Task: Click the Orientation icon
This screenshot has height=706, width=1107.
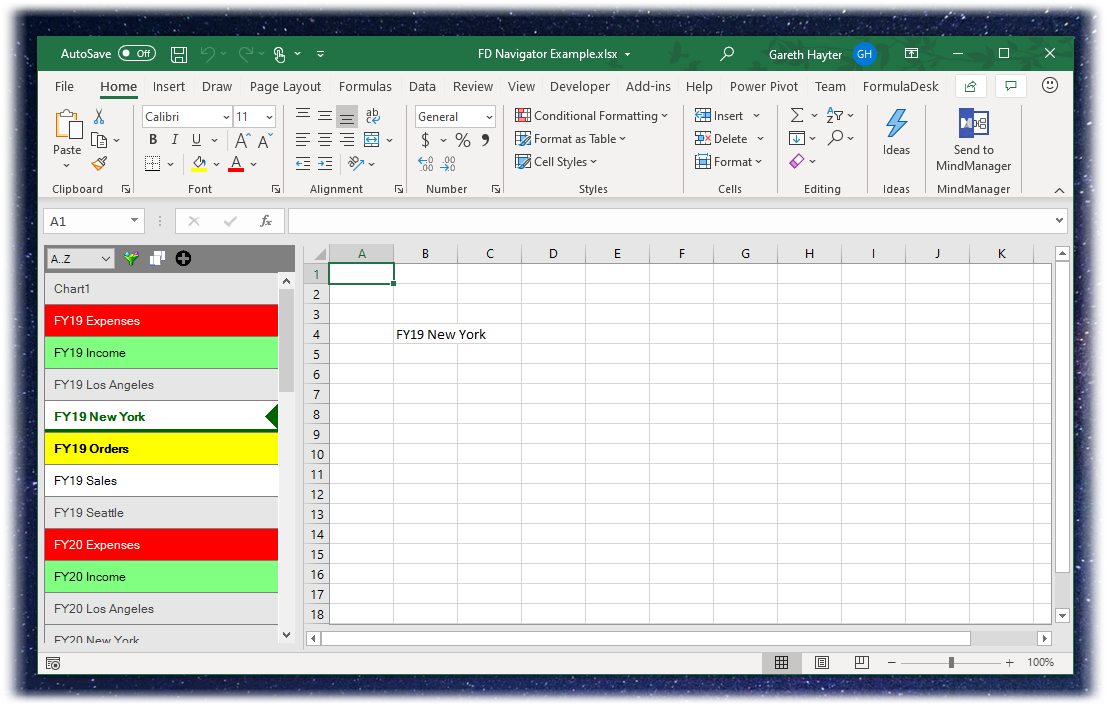Action: (356, 164)
